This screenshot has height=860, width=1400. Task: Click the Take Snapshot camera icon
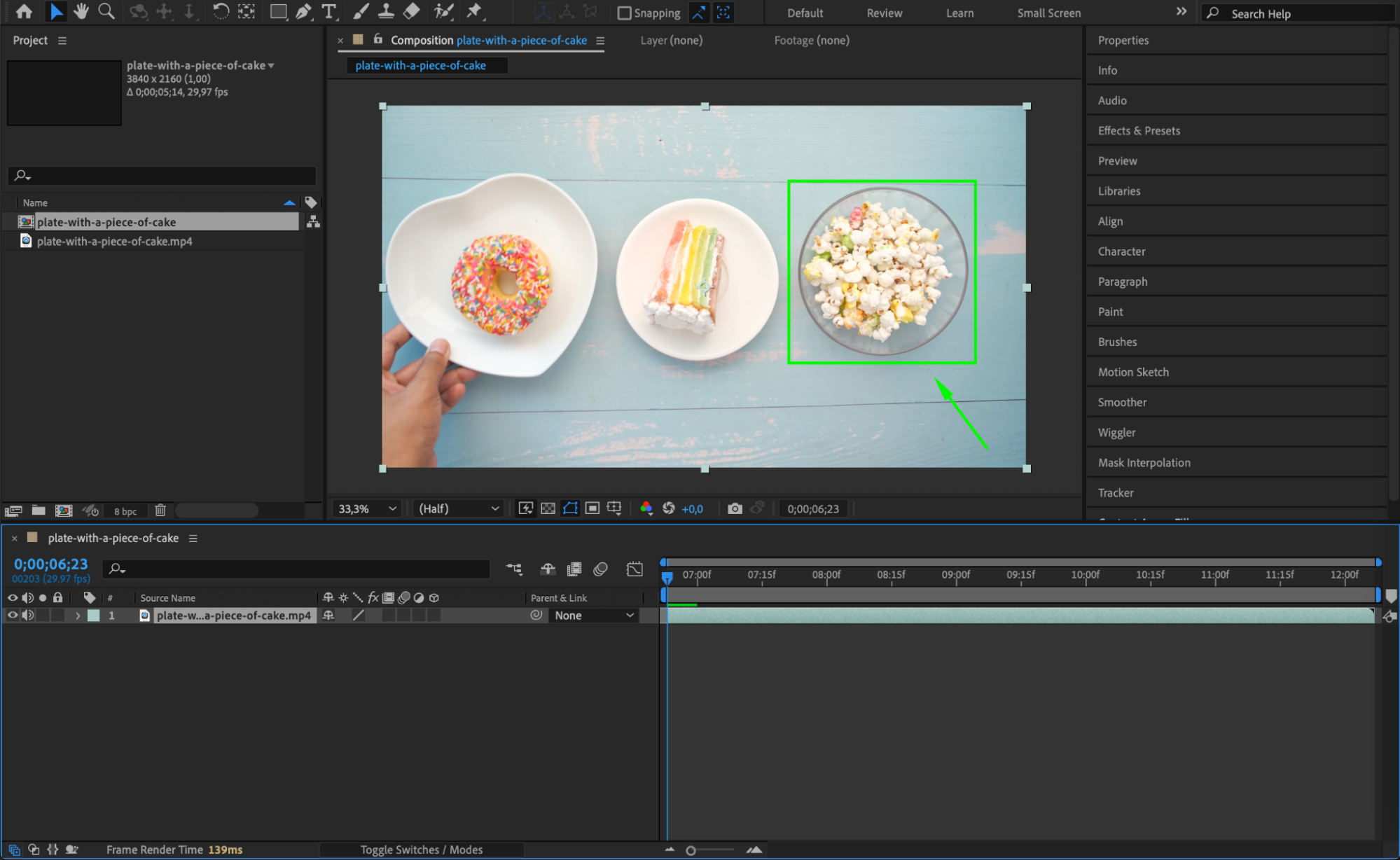734,508
